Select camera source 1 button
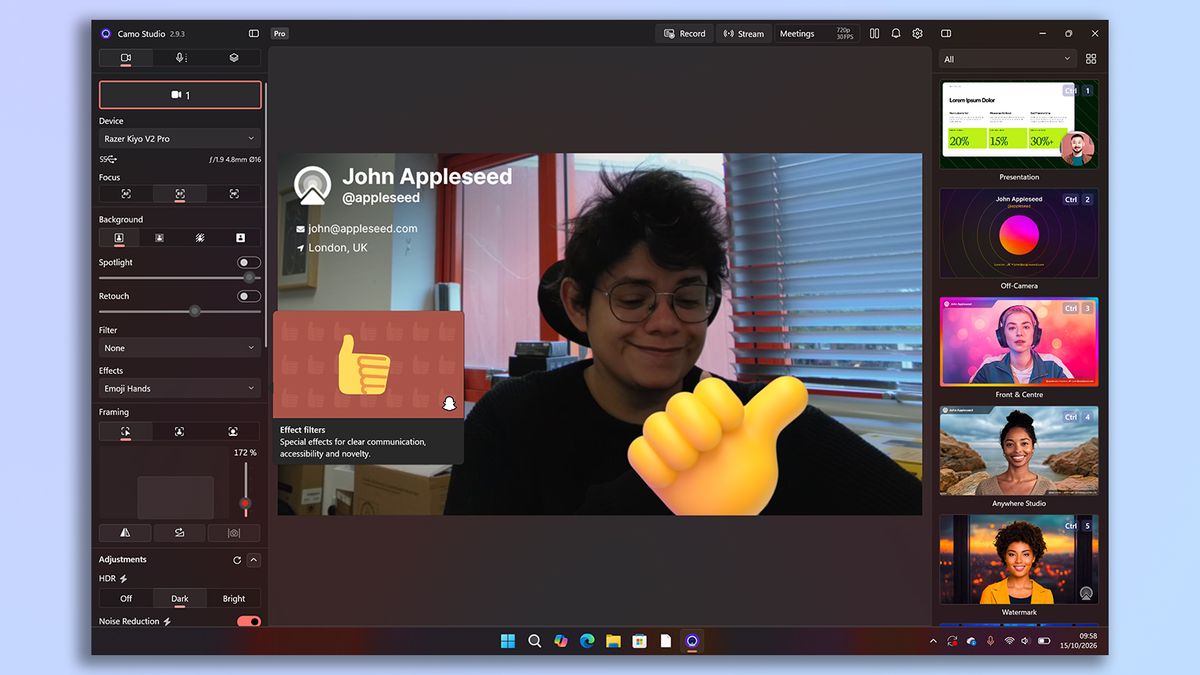1200x675 pixels. click(x=180, y=95)
